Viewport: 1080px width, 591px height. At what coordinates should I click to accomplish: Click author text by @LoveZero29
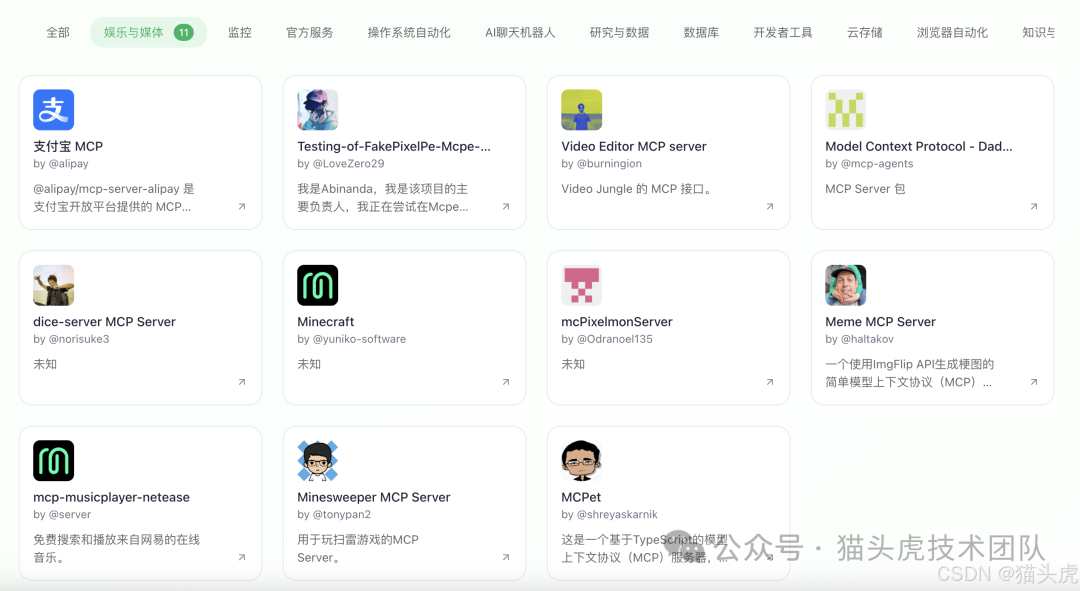pyautogui.click(x=341, y=164)
